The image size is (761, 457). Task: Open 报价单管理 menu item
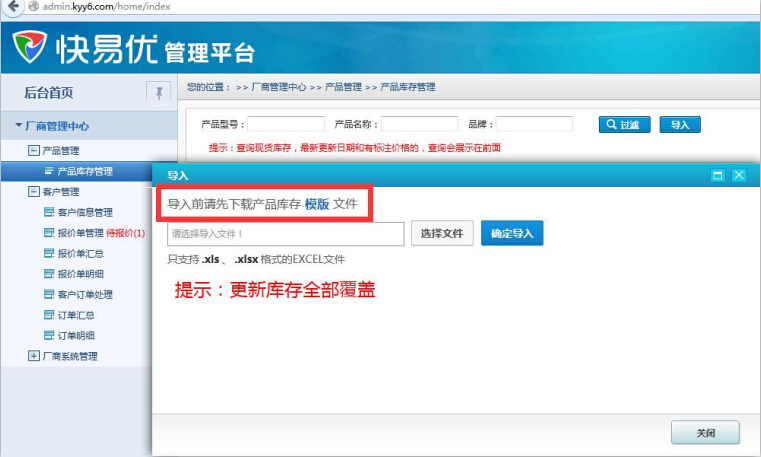[x=81, y=233]
